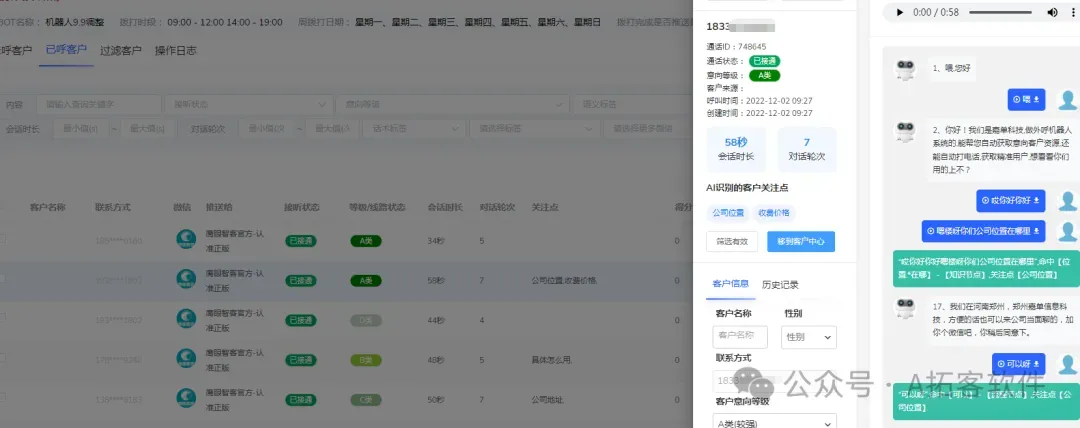Viewport: 1080px width, 428px height.
Task: Click the 最大值(s) call duration field
Action: click(x=147, y=129)
